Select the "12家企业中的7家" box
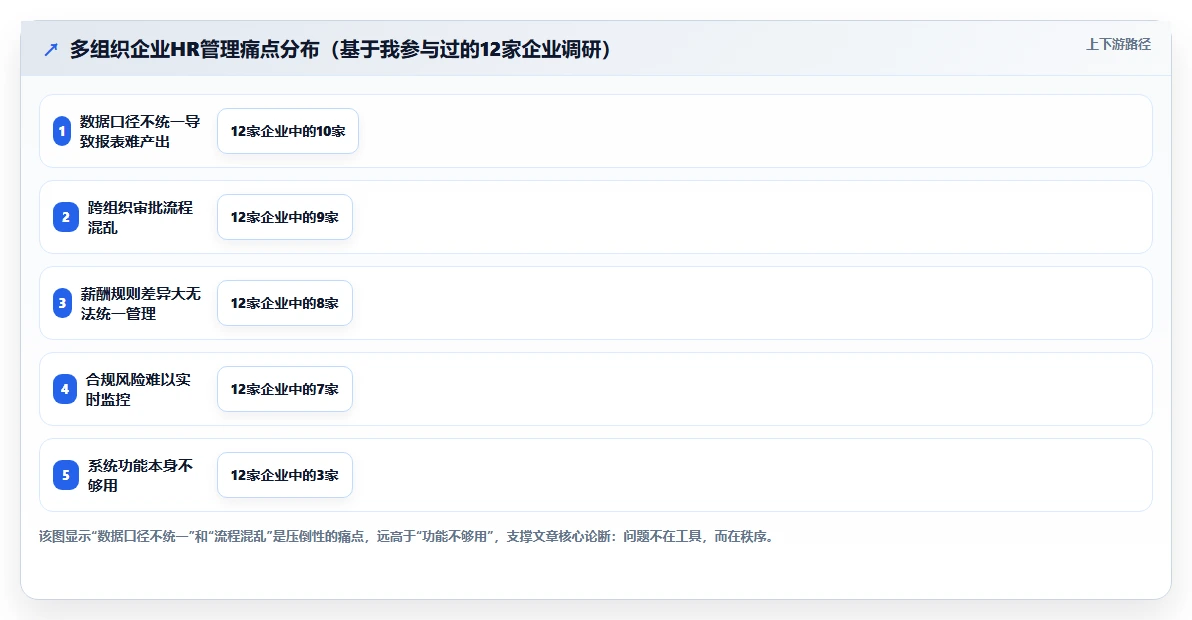Image resolution: width=1192 pixels, height=620 pixels. point(284,389)
